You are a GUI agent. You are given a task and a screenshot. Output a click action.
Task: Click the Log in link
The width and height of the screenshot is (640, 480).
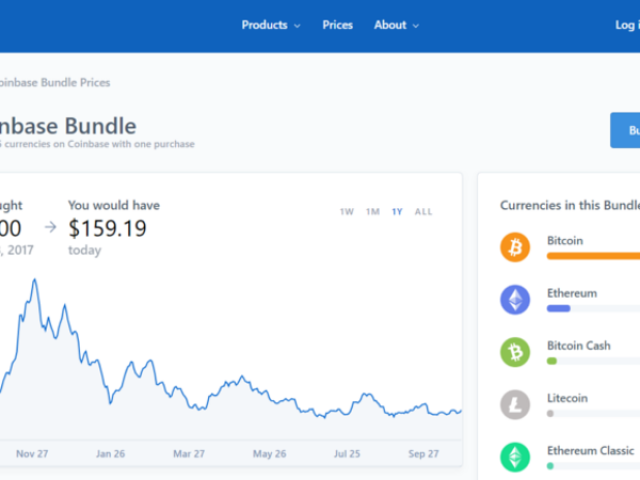[627, 25]
